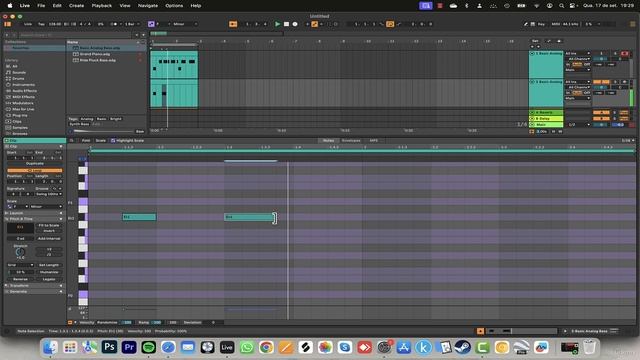The image size is (640, 360).
Task: Click the Scale button in note editor
Action: click(x=100, y=140)
